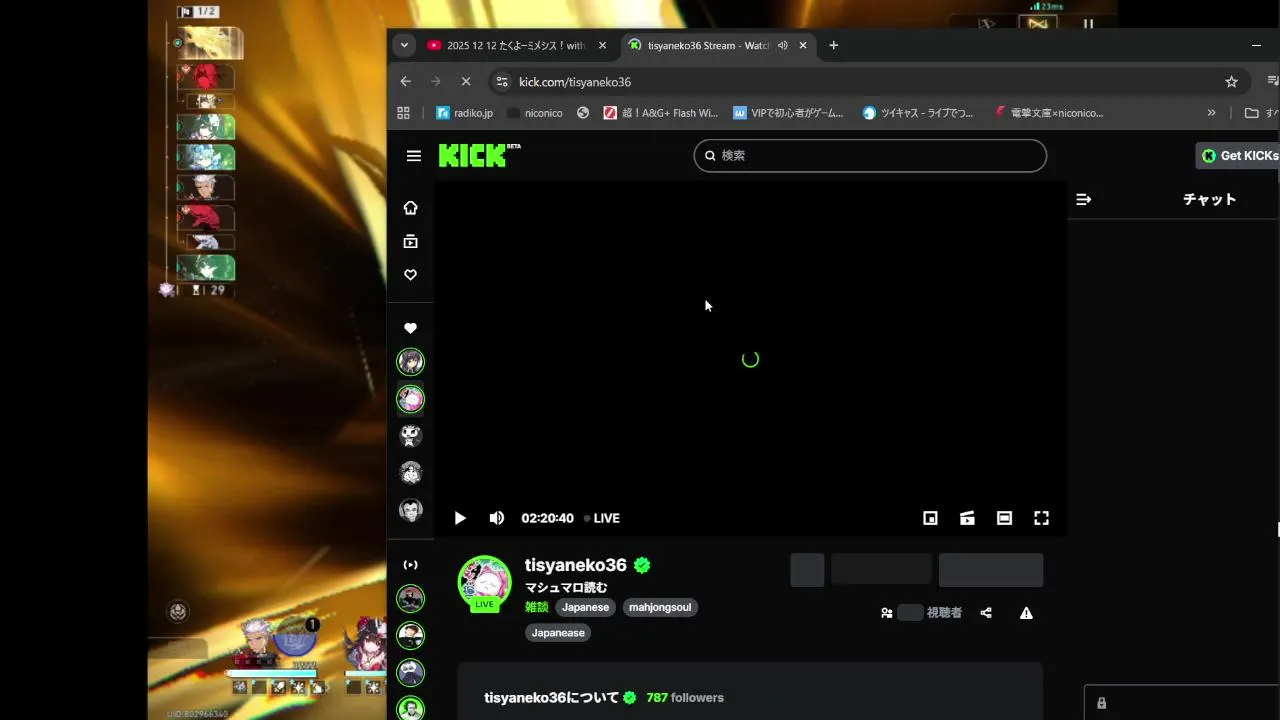Click the live broadcast signal icon in sidebar
Image resolution: width=1280 pixels, height=720 pixels.
pyautogui.click(x=410, y=565)
